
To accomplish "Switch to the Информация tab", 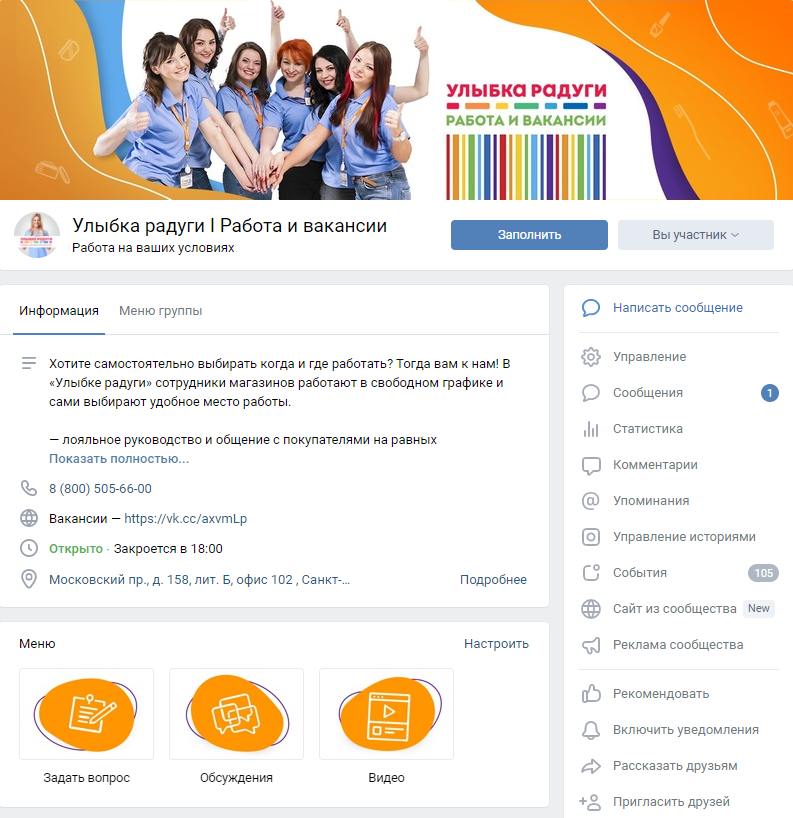I will coord(59,311).
